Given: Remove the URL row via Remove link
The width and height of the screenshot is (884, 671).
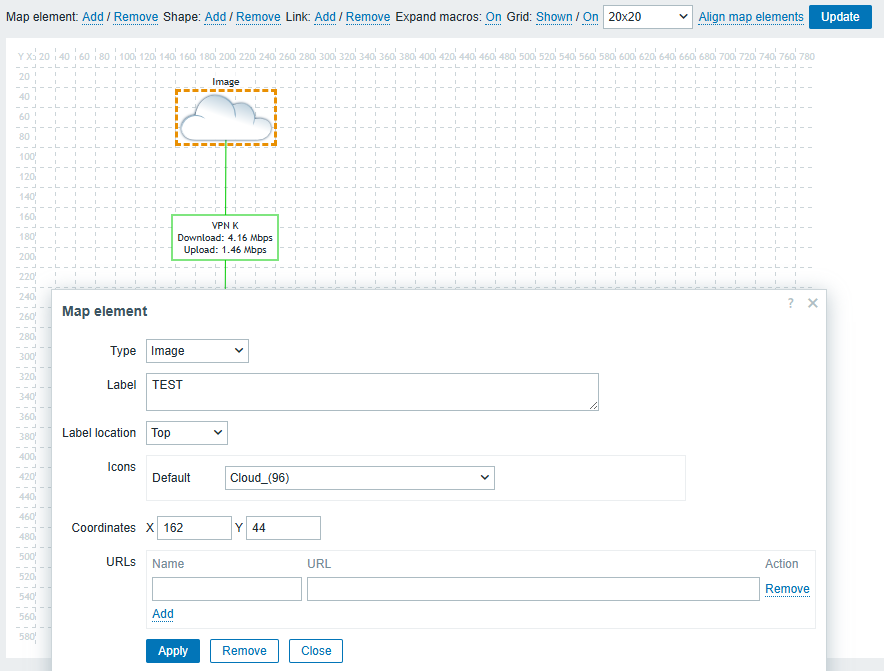Looking at the screenshot, I should [x=787, y=589].
